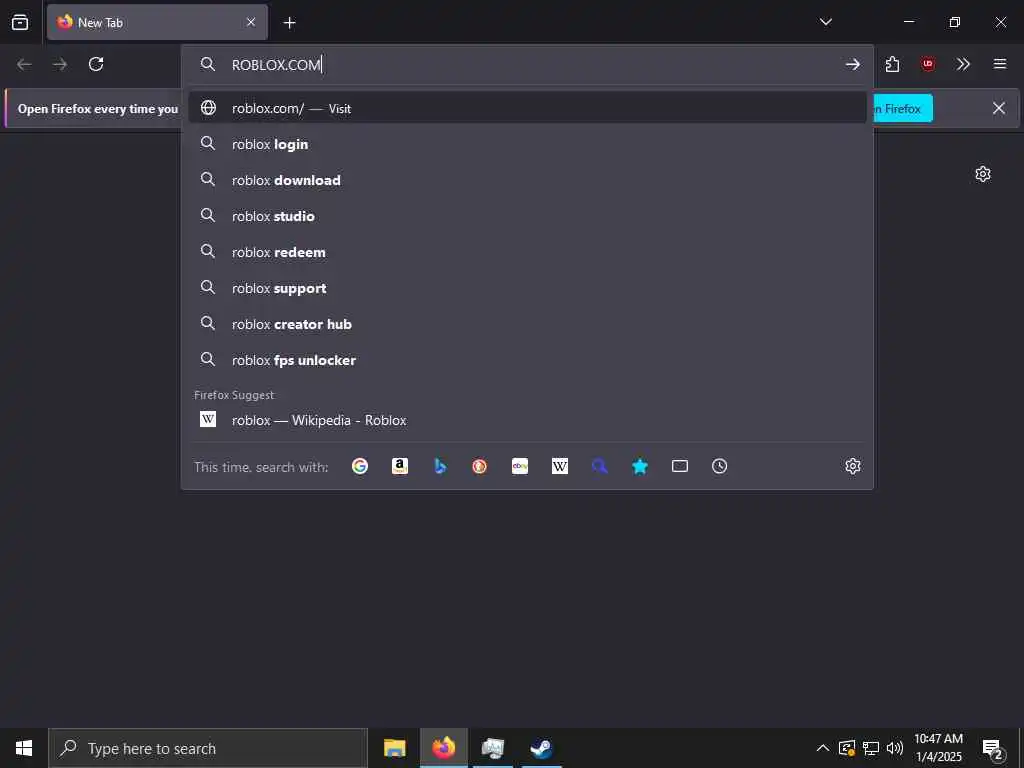The width and height of the screenshot is (1024, 768).
Task: Select roblox studio suggestion
Action: 527,216
